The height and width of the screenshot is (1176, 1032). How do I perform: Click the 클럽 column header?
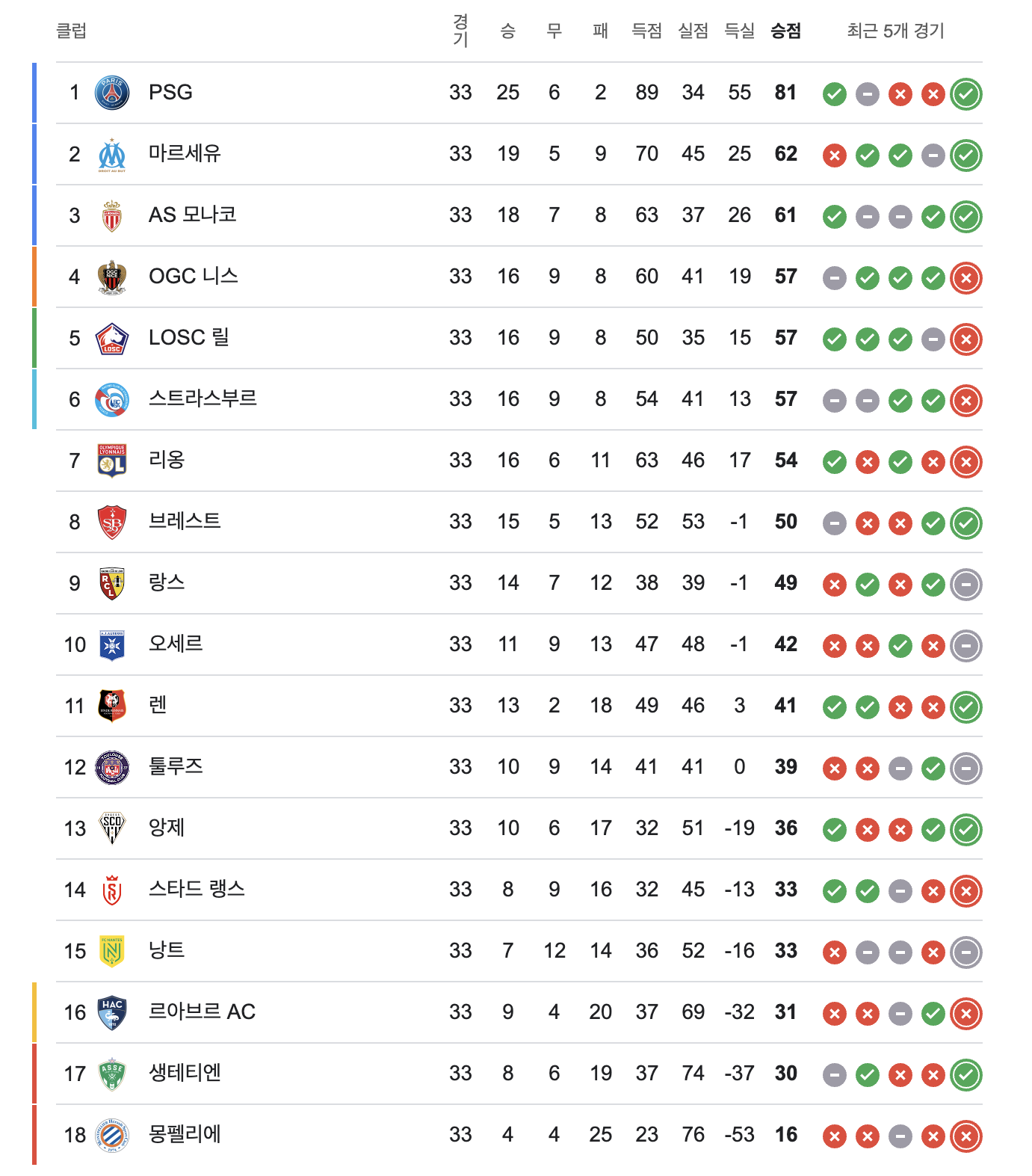point(72,31)
